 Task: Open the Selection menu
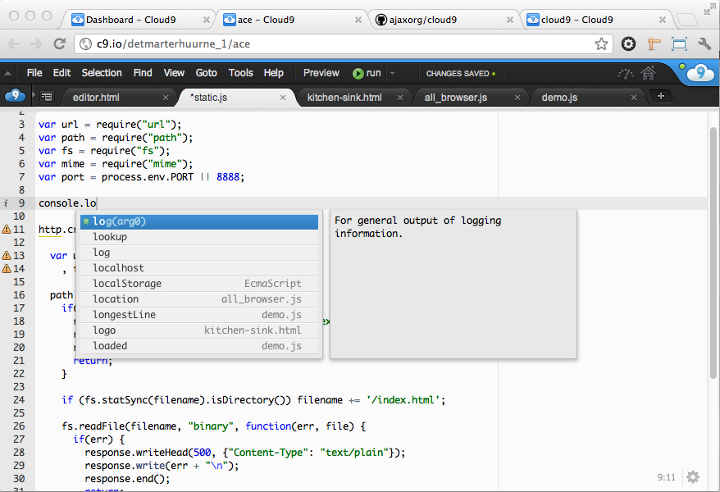click(x=101, y=73)
